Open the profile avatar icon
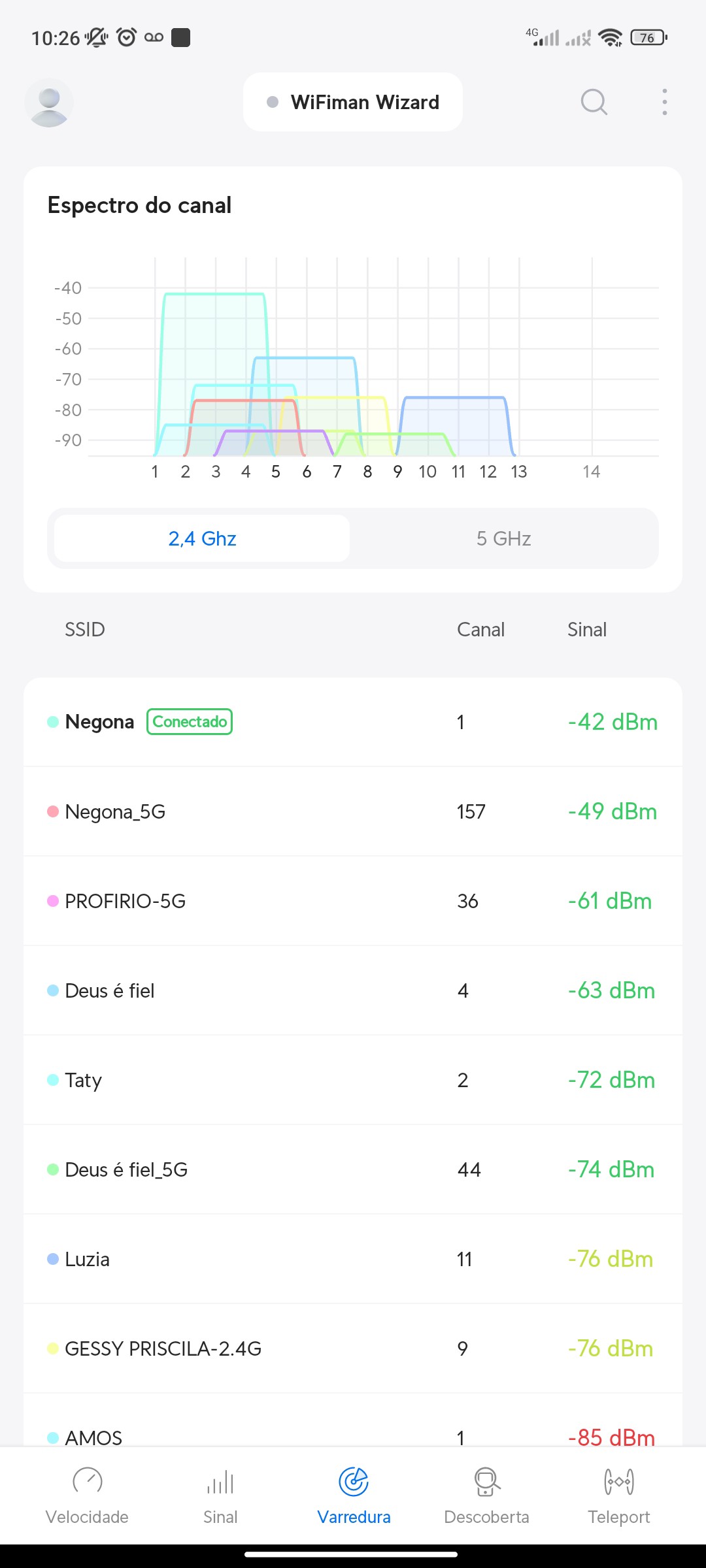The height and width of the screenshot is (1568, 706). pyautogui.click(x=49, y=103)
